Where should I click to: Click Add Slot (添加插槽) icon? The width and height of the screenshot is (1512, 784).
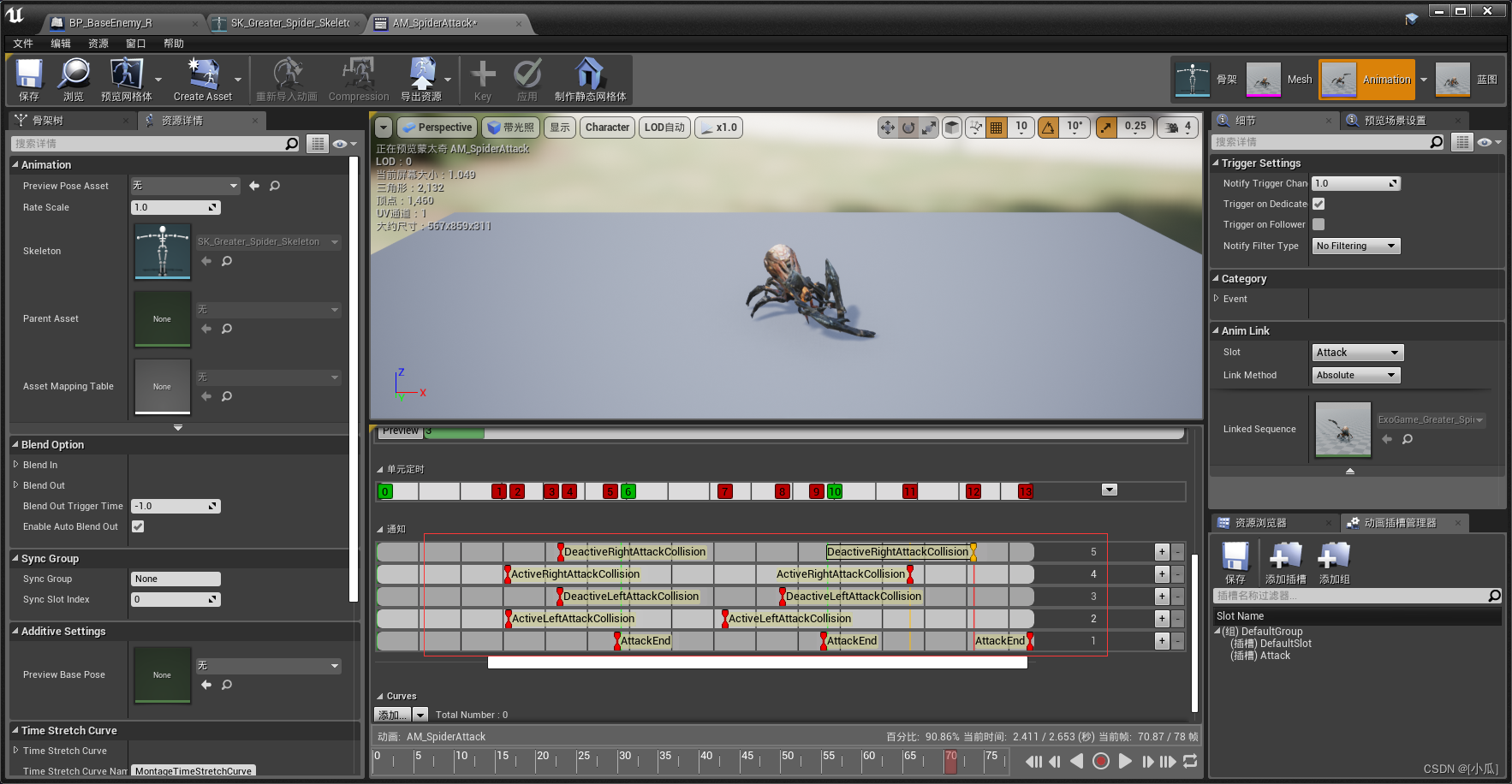(1285, 562)
